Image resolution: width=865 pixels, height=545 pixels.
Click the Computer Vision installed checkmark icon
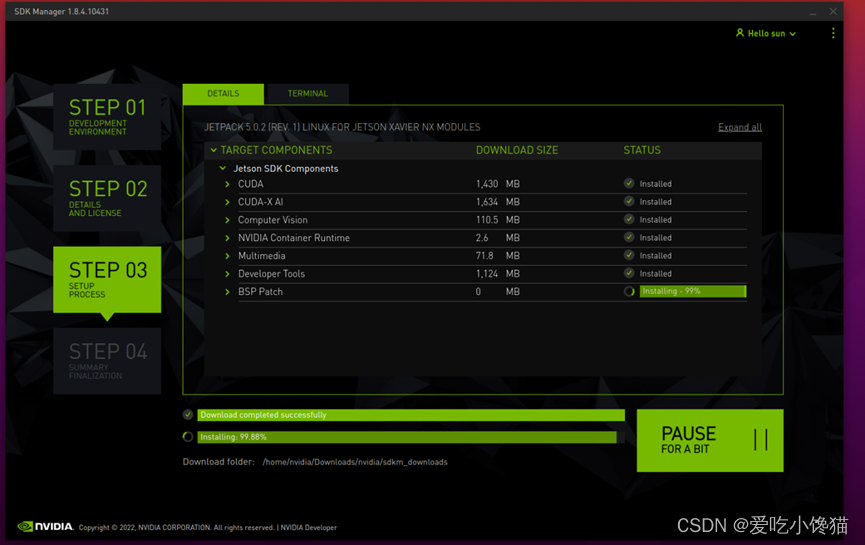629,219
